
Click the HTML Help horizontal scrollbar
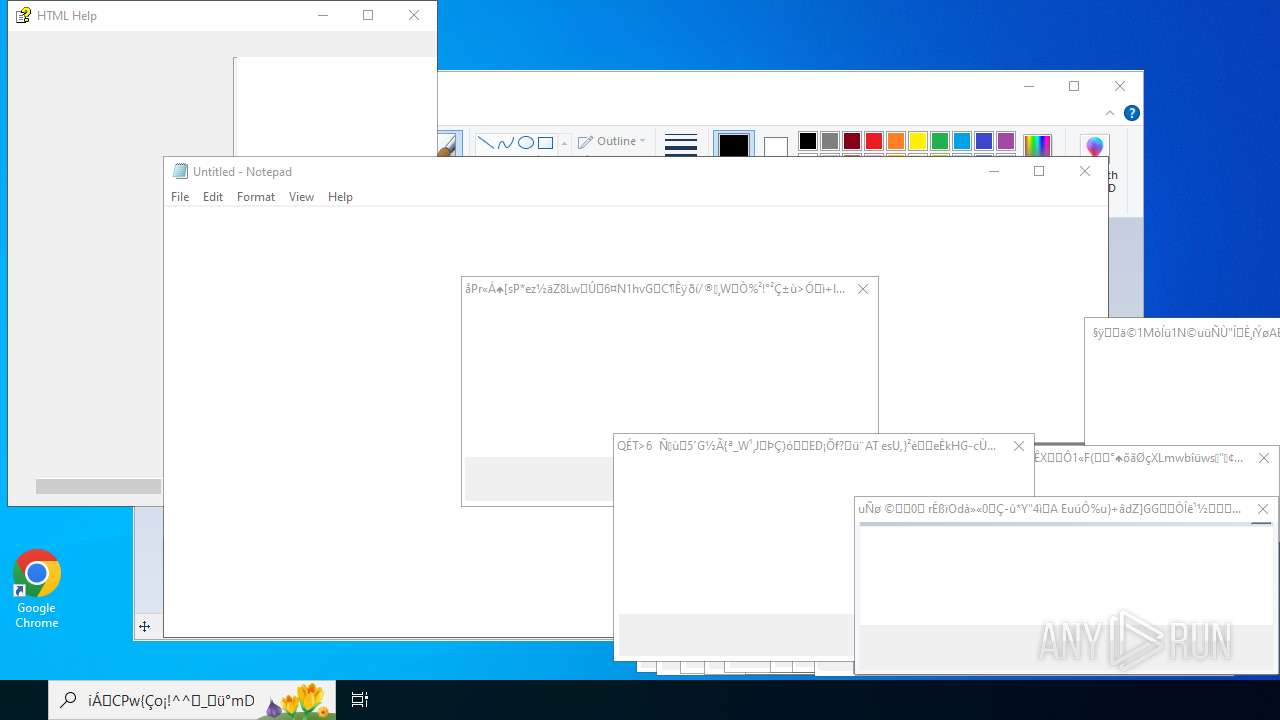click(x=98, y=487)
